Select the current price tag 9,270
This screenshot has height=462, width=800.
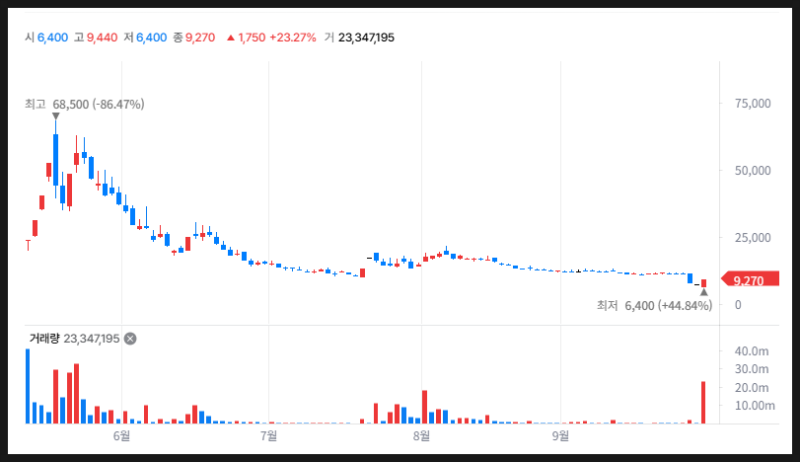[x=750, y=279]
